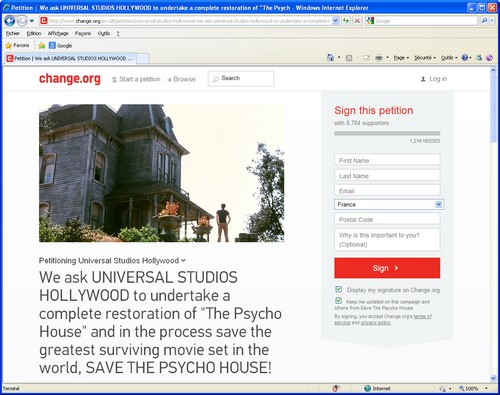Click the Google search provider icon
This screenshot has width=500, height=395.
370,21
